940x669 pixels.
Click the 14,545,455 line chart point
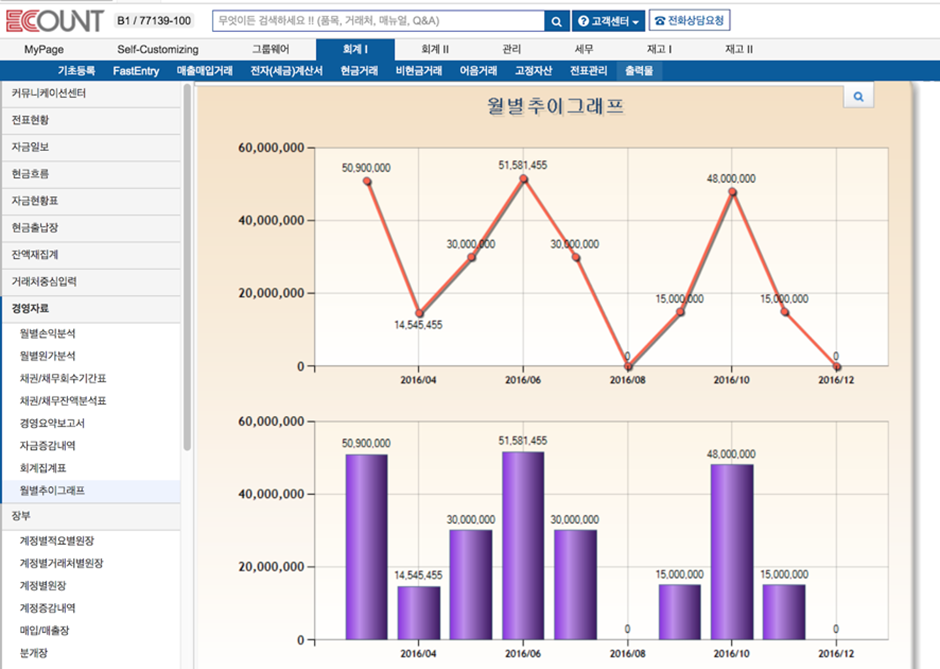(x=420, y=314)
